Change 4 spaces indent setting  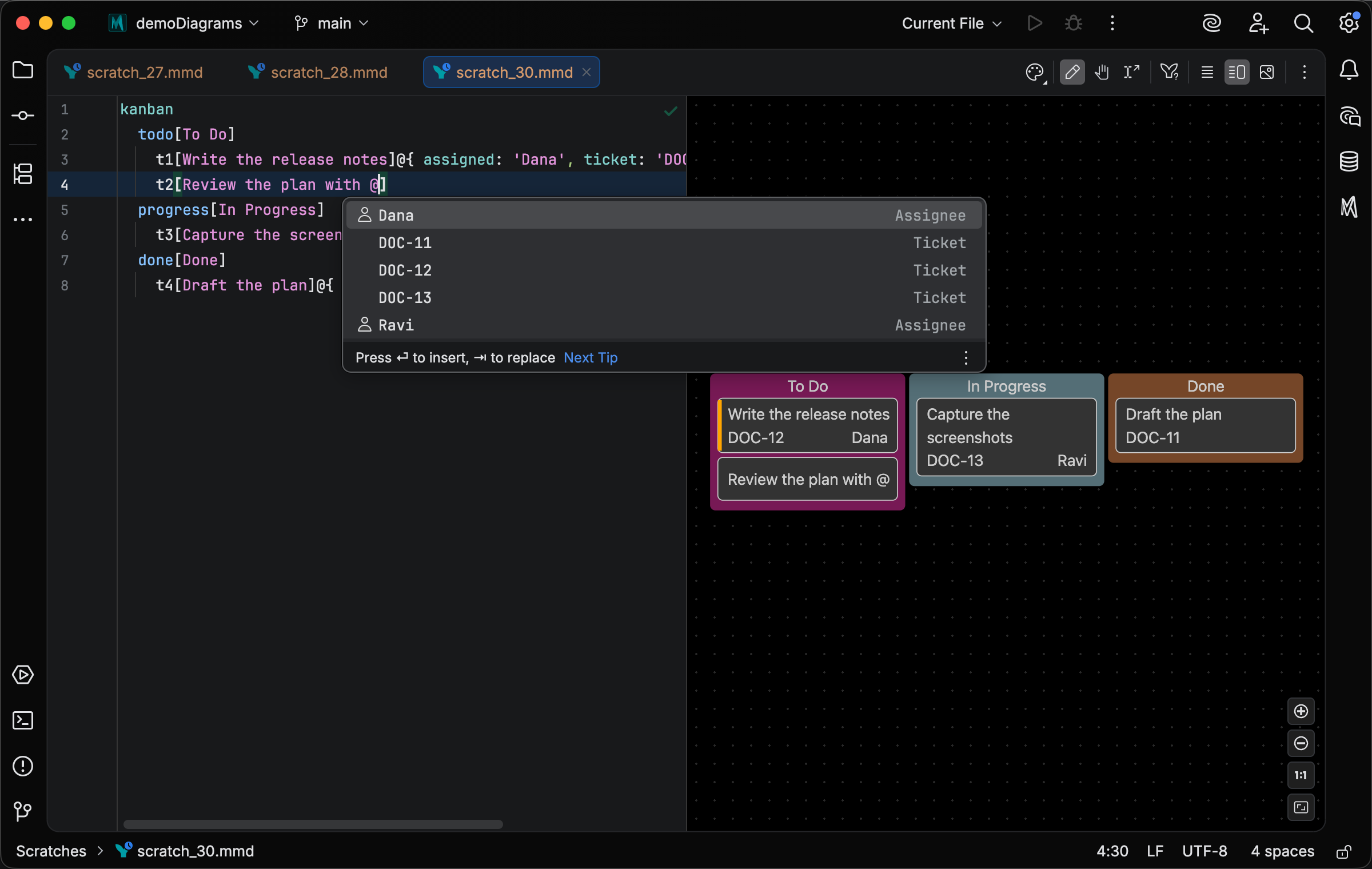click(x=1282, y=851)
